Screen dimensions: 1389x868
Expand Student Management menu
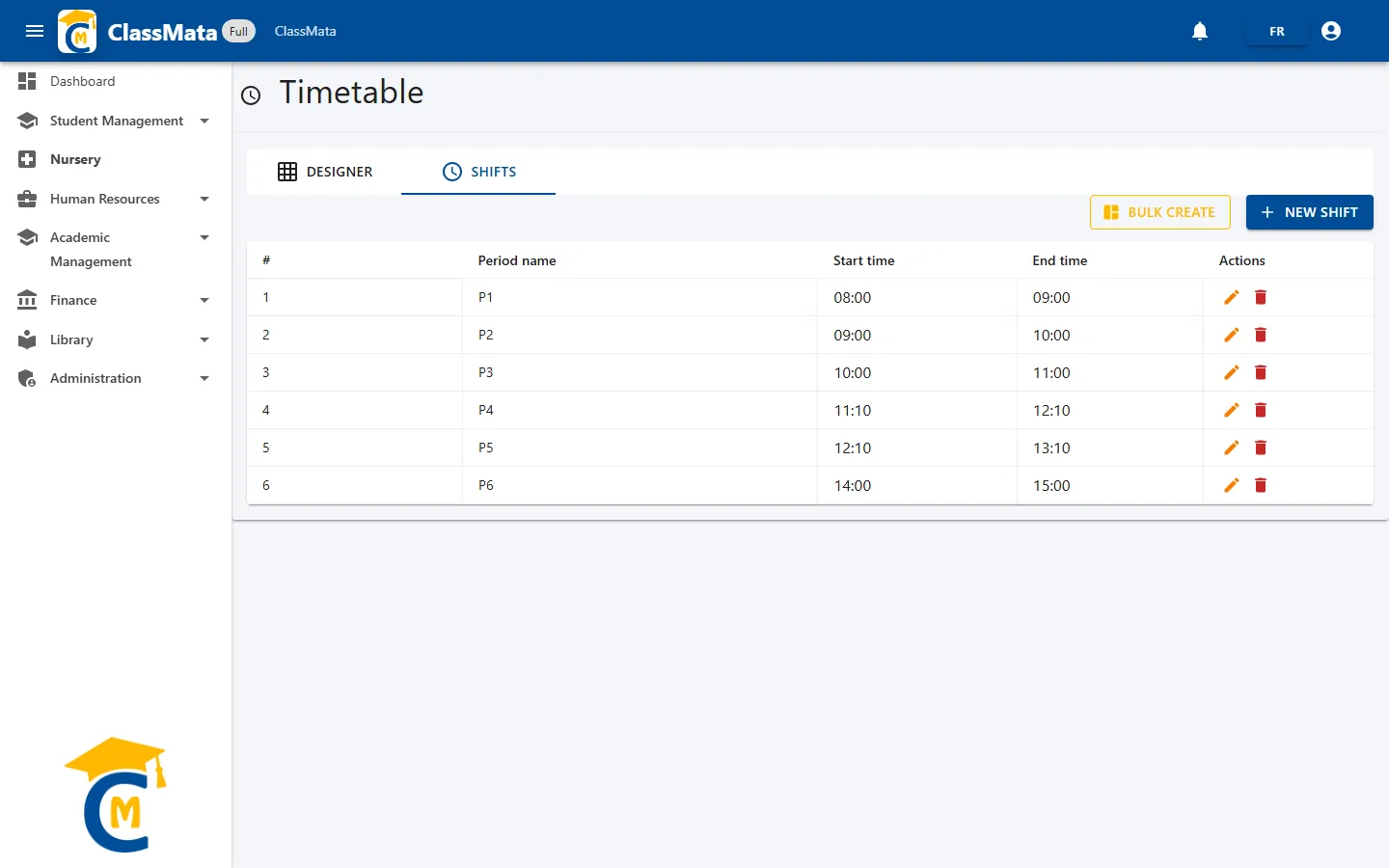coord(116,121)
